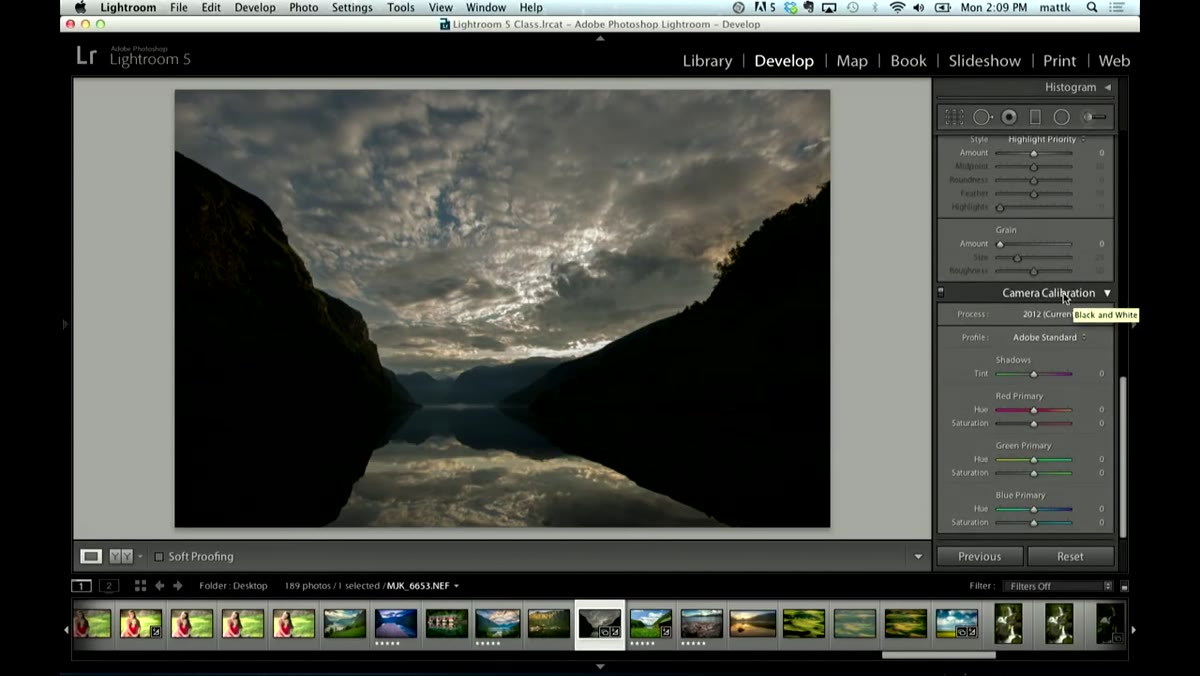Screen dimensions: 1200x676
Task: Open the Tools menu
Action: [401, 8]
